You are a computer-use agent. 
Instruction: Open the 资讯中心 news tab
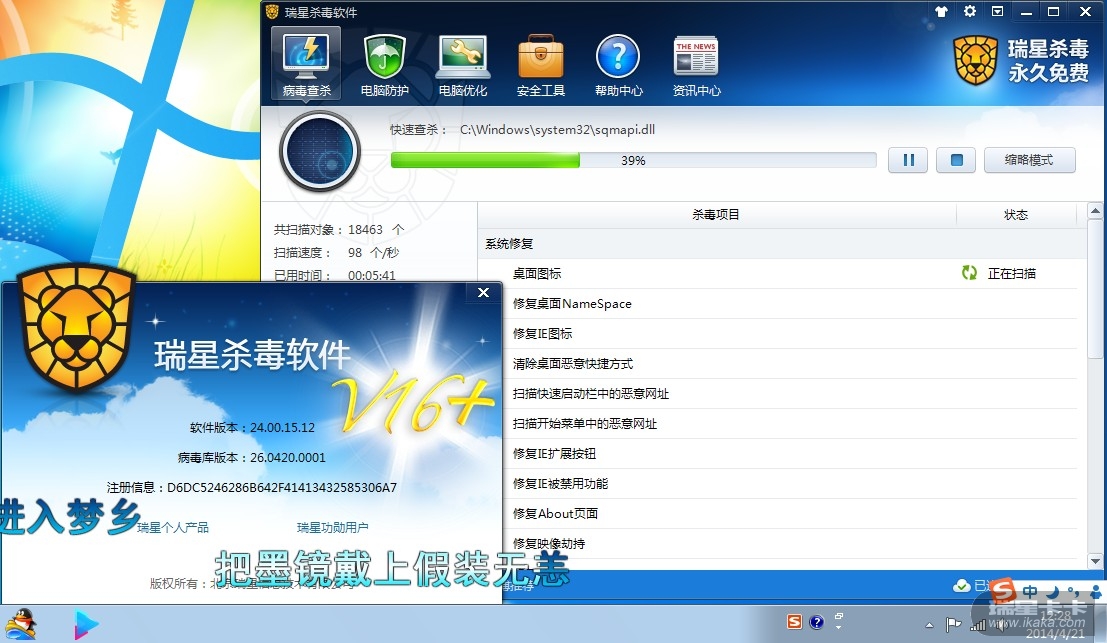coord(696,64)
